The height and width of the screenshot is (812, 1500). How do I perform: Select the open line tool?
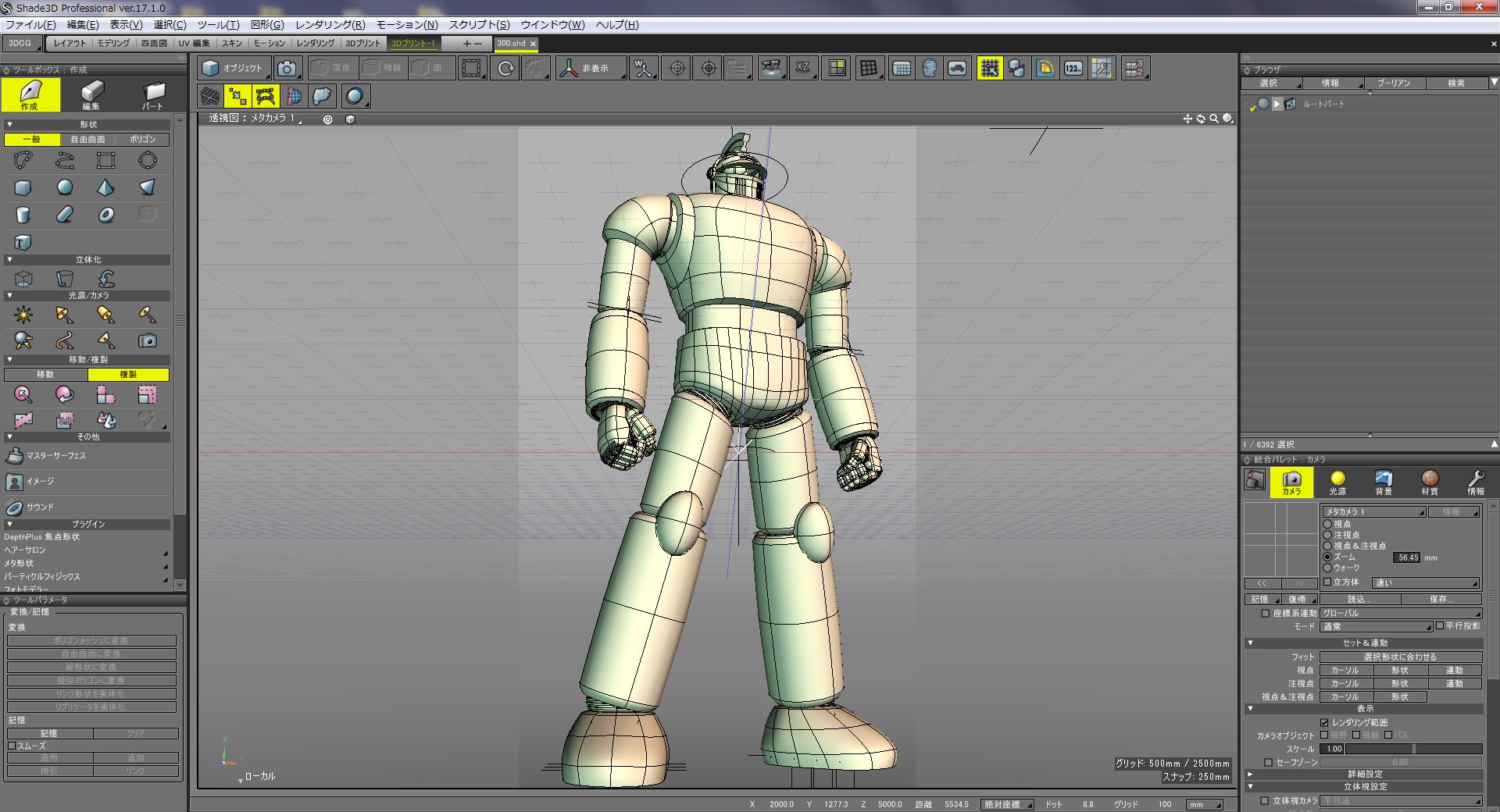(x=65, y=161)
